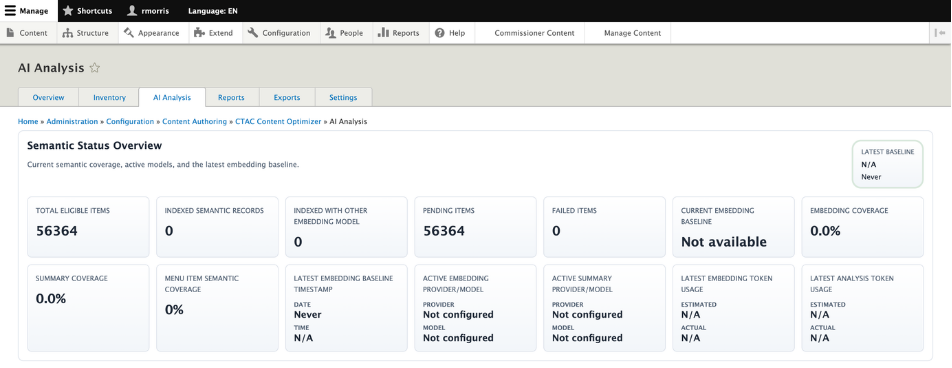Click the Total Eligible Items card
This screenshot has height=368, width=952.
click(88, 227)
